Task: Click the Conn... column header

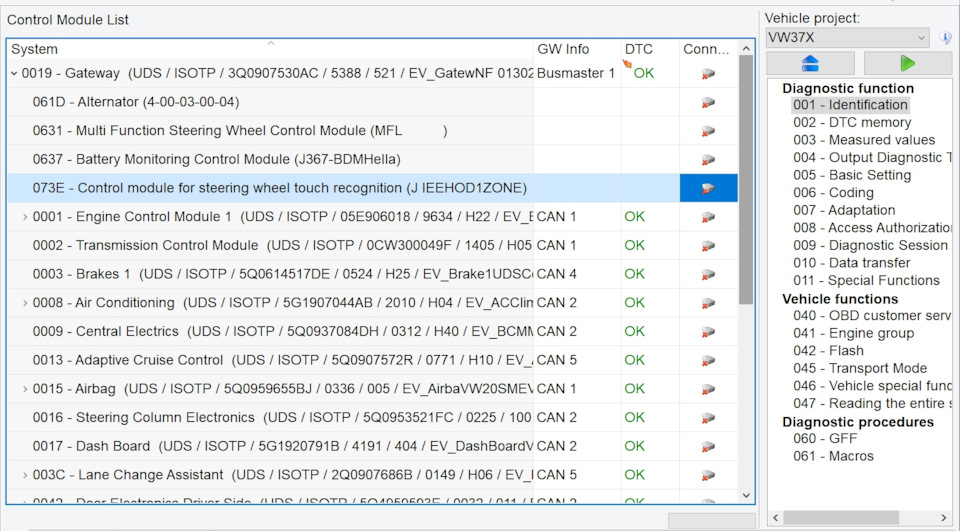Action: [x=708, y=49]
